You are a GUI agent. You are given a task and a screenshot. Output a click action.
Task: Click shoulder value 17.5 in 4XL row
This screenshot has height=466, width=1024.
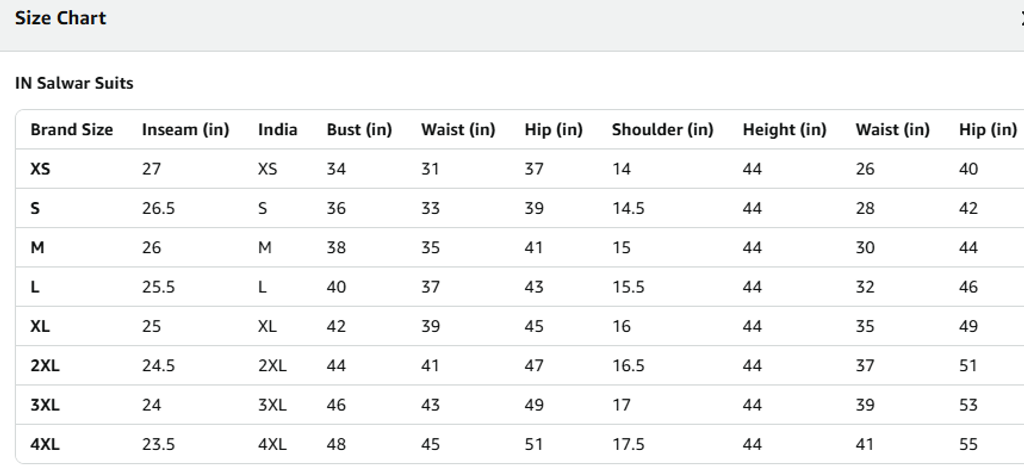click(628, 444)
